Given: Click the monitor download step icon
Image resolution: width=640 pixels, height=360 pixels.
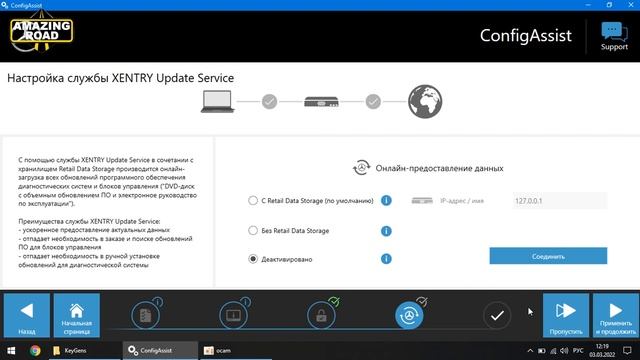Looking at the screenshot, I should tap(233, 315).
